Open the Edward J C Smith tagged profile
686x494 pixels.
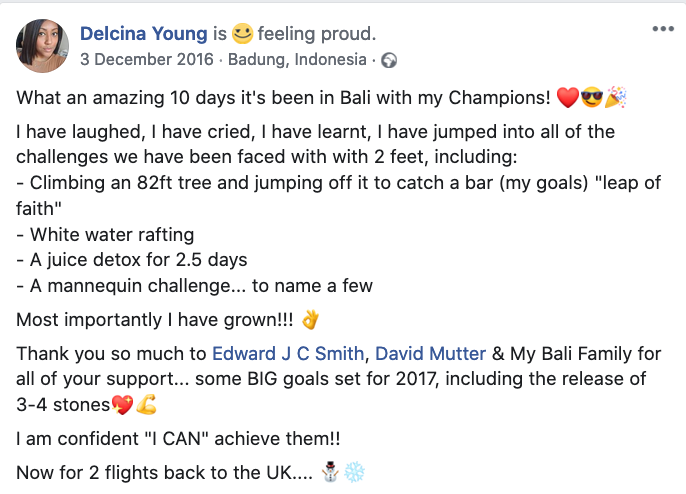point(289,353)
